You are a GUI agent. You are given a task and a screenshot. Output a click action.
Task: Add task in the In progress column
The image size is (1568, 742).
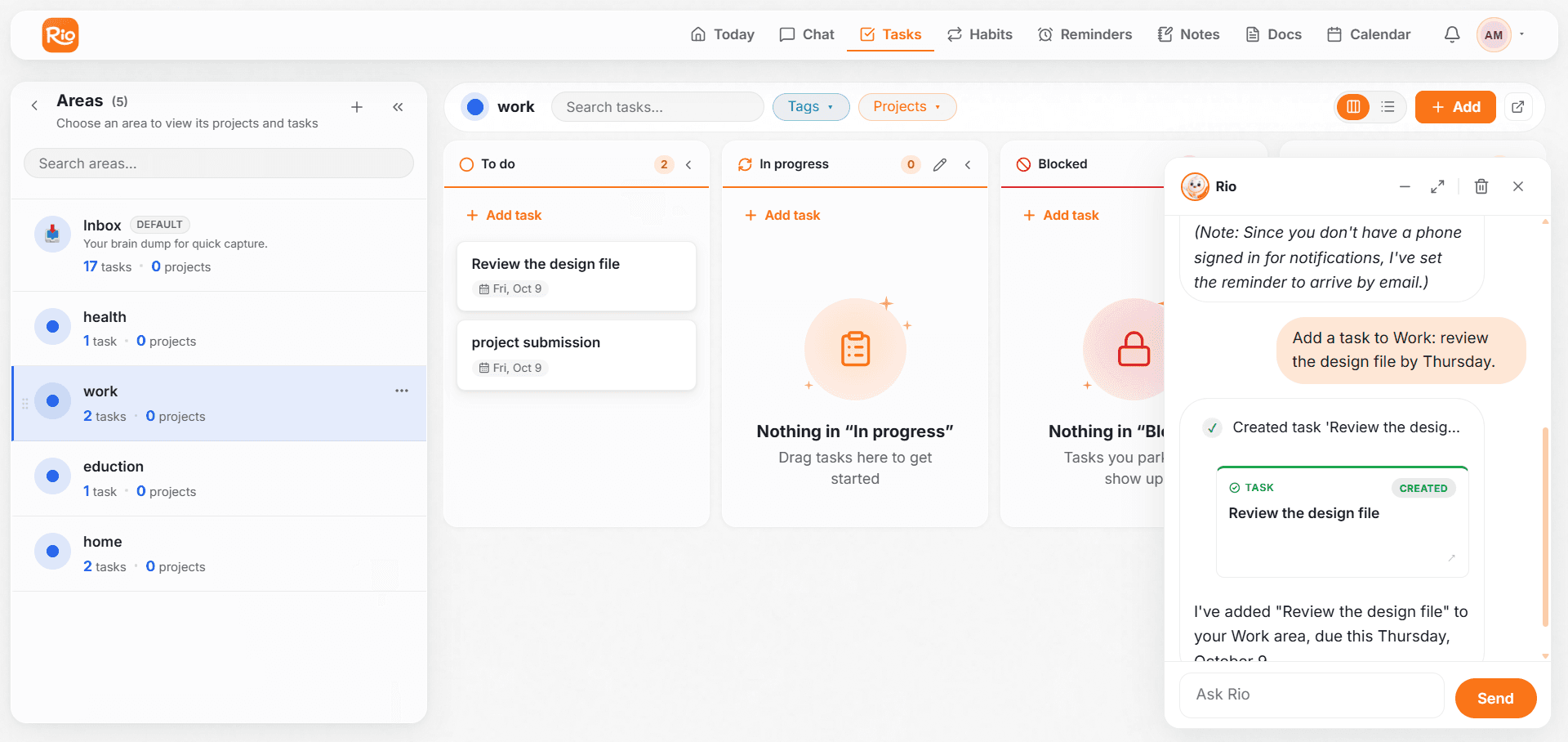coord(782,215)
